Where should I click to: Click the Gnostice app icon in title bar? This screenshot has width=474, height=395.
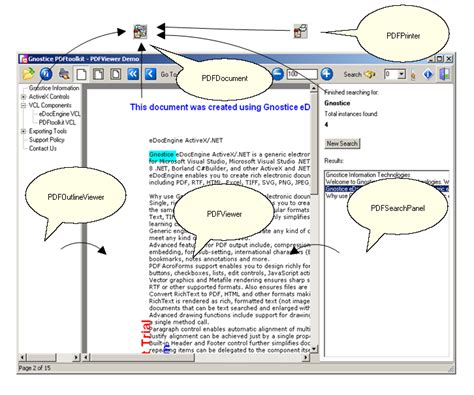coord(23,59)
